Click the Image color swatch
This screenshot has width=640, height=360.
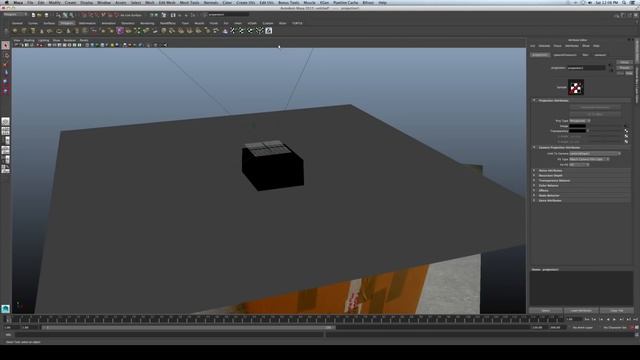578,126
